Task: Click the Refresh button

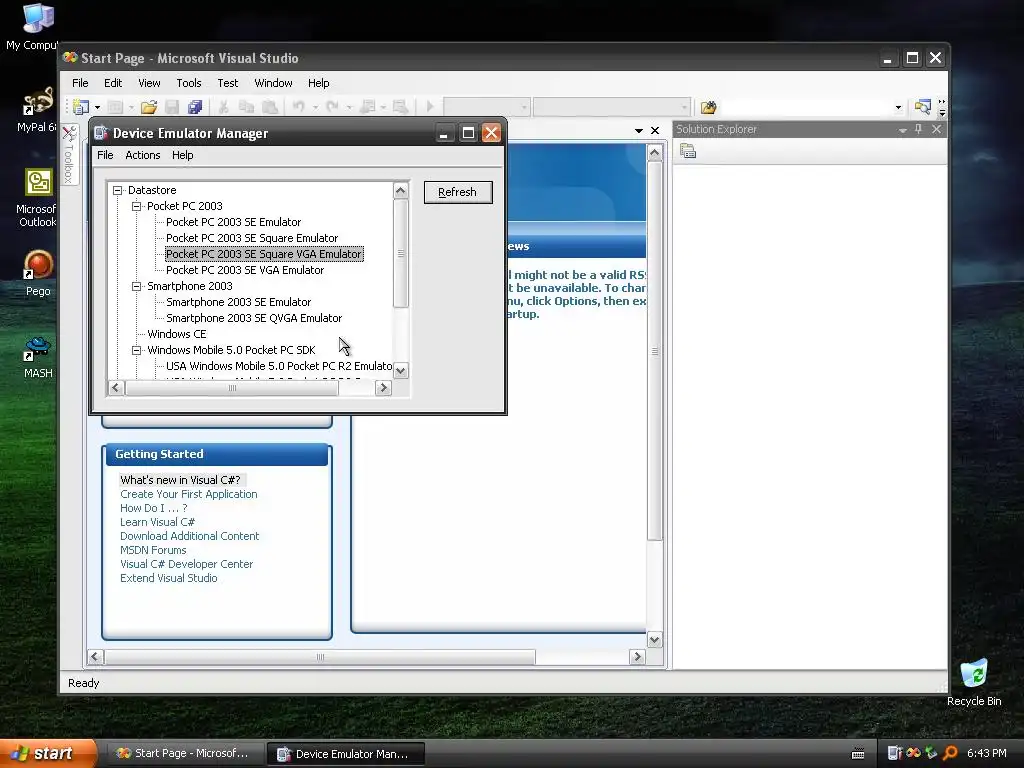Action: pyautogui.click(x=458, y=192)
